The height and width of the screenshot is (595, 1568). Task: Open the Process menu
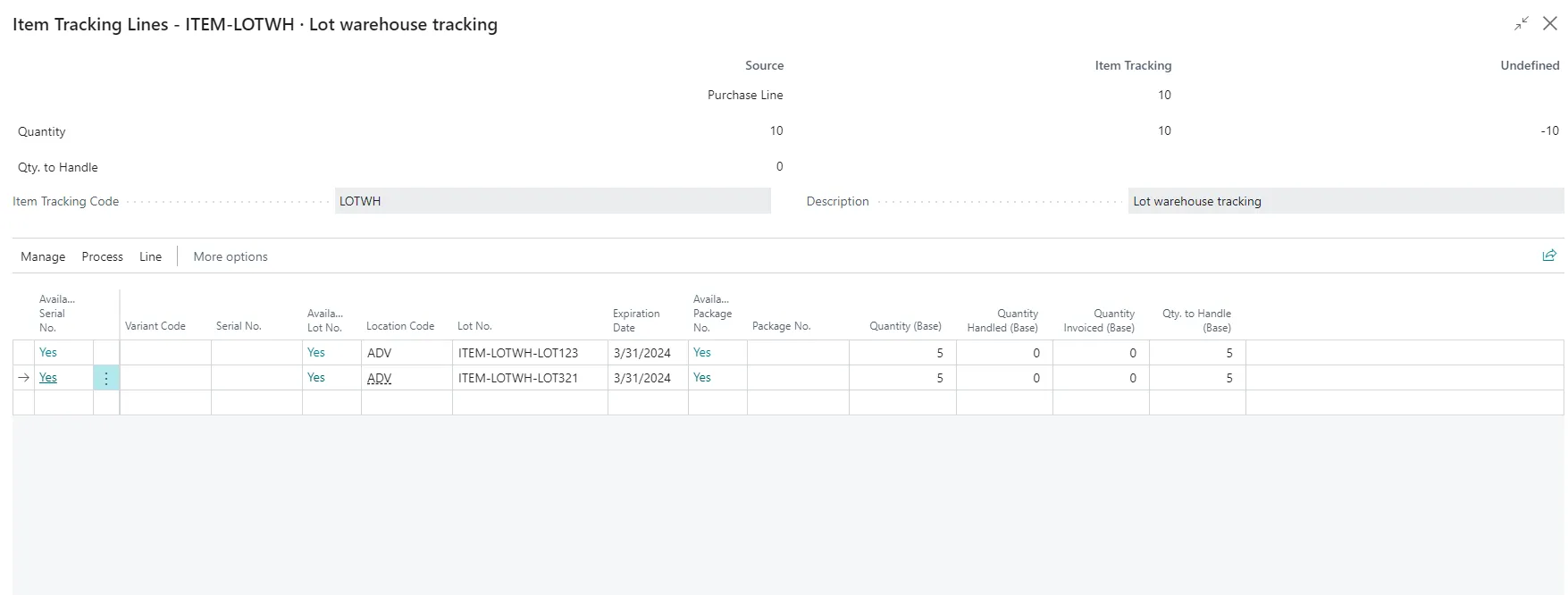pyautogui.click(x=102, y=256)
